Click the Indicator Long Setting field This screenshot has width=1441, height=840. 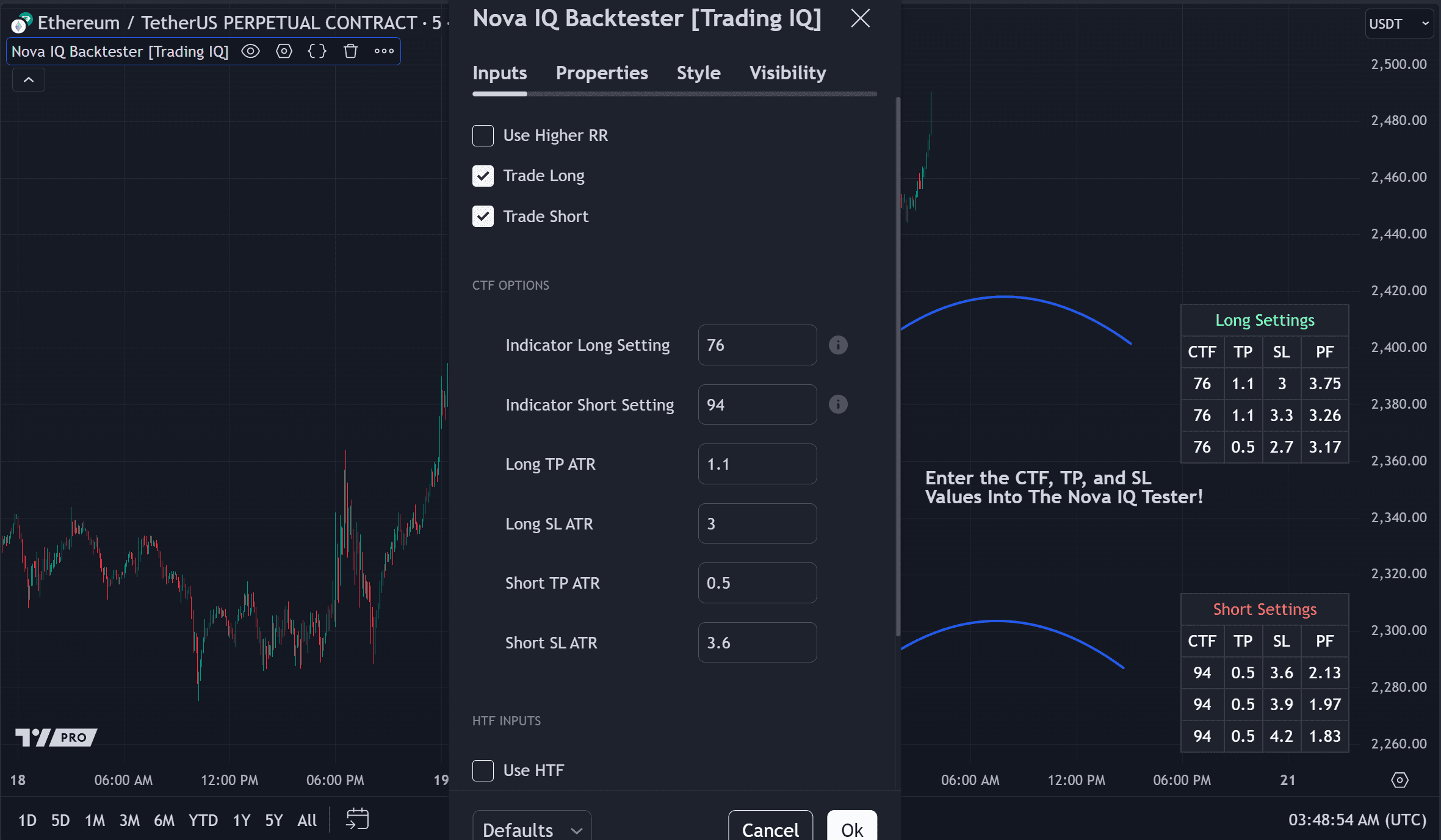coord(757,345)
